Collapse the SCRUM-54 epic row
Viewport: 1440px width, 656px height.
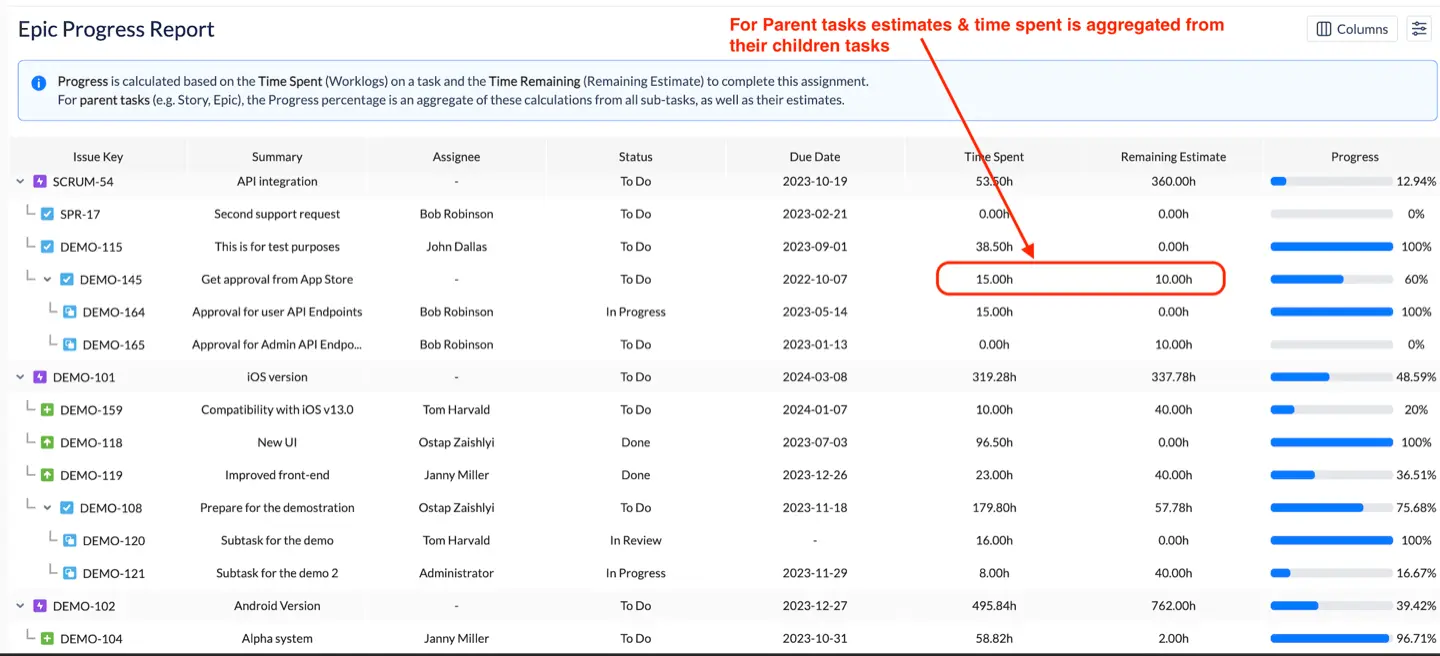click(x=21, y=182)
